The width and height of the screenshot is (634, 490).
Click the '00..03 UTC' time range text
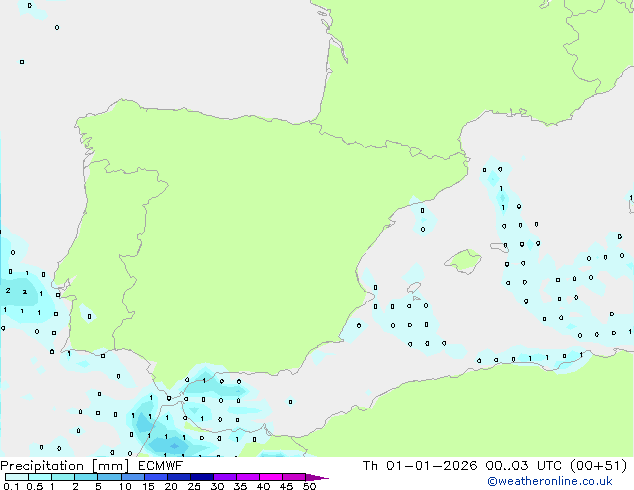(x=524, y=466)
